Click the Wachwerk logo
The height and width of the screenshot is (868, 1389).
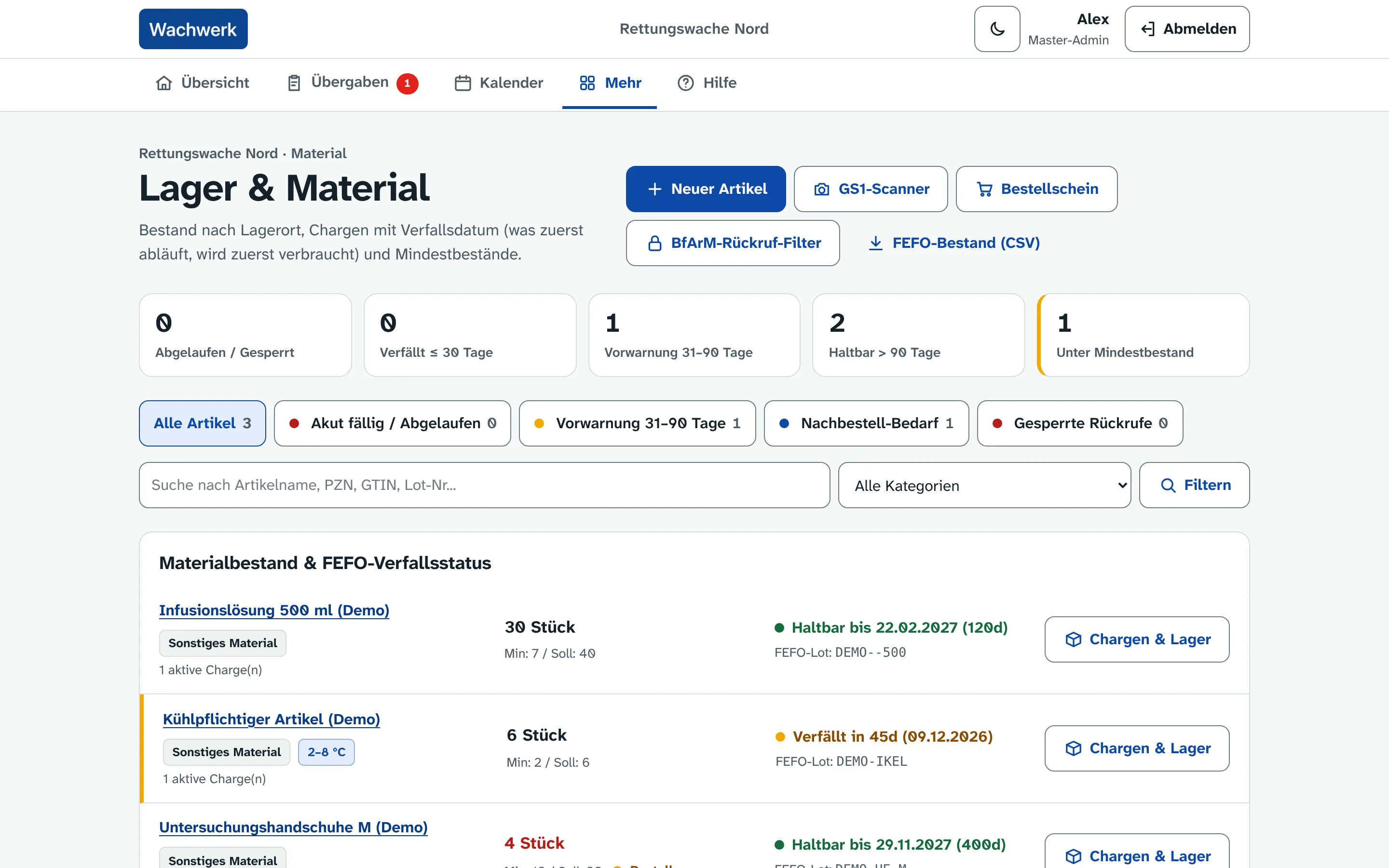(x=193, y=29)
